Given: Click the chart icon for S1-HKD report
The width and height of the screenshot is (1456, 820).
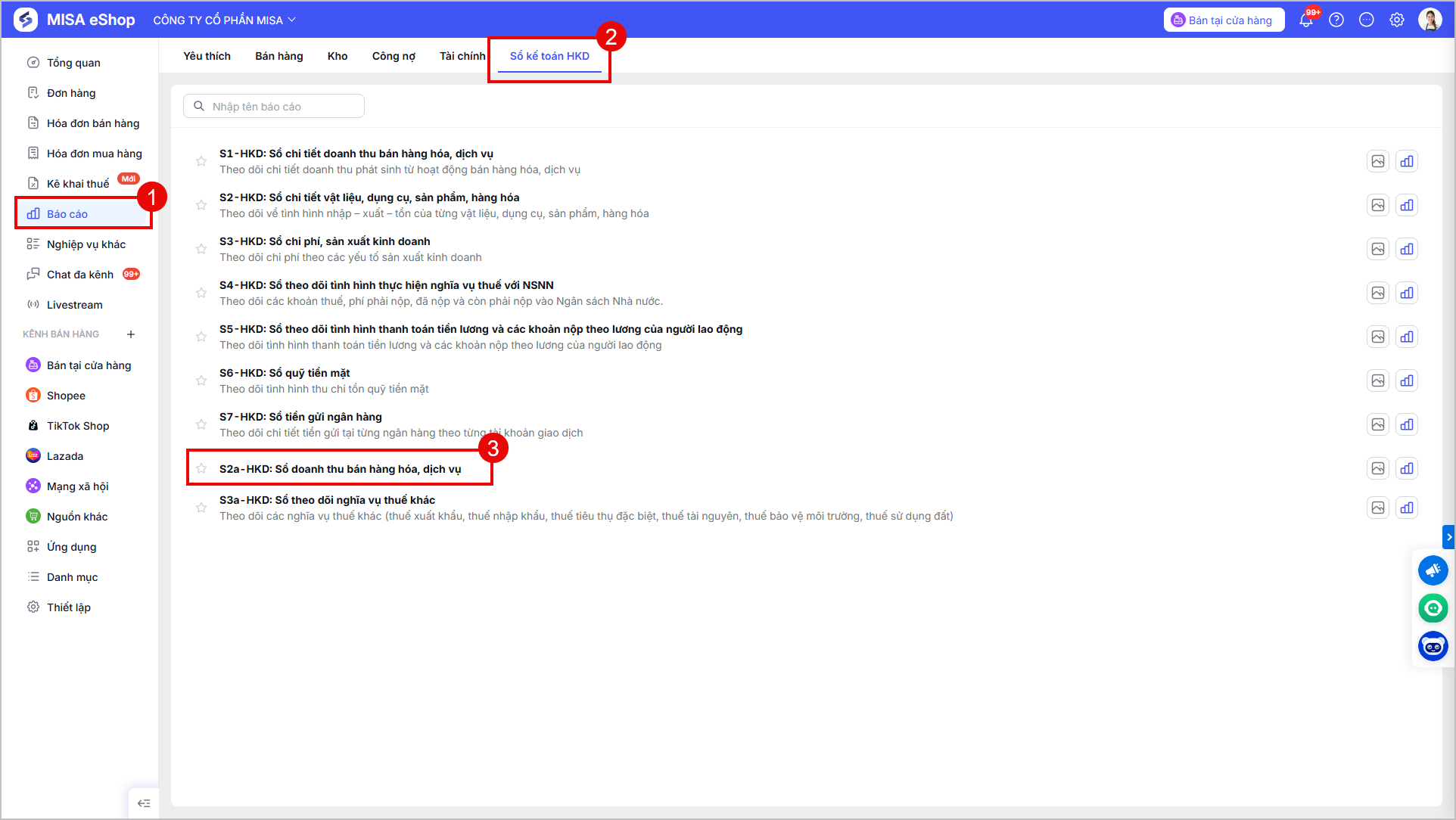Looking at the screenshot, I should pos(1407,161).
